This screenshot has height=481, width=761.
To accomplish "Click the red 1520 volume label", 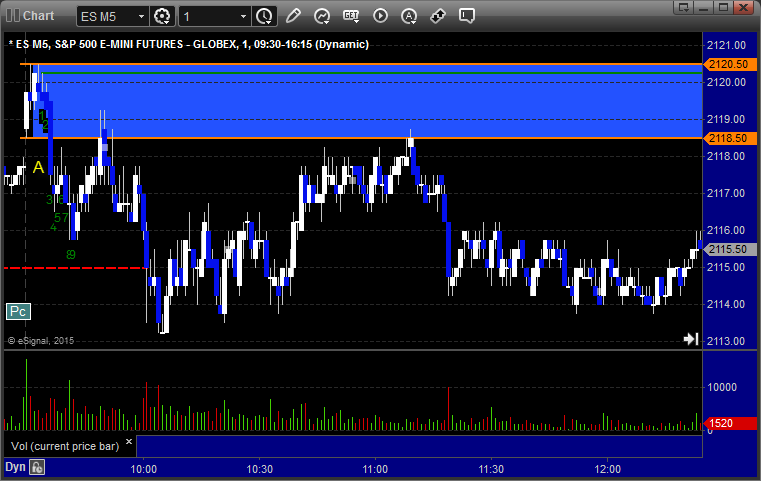I will point(729,423).
